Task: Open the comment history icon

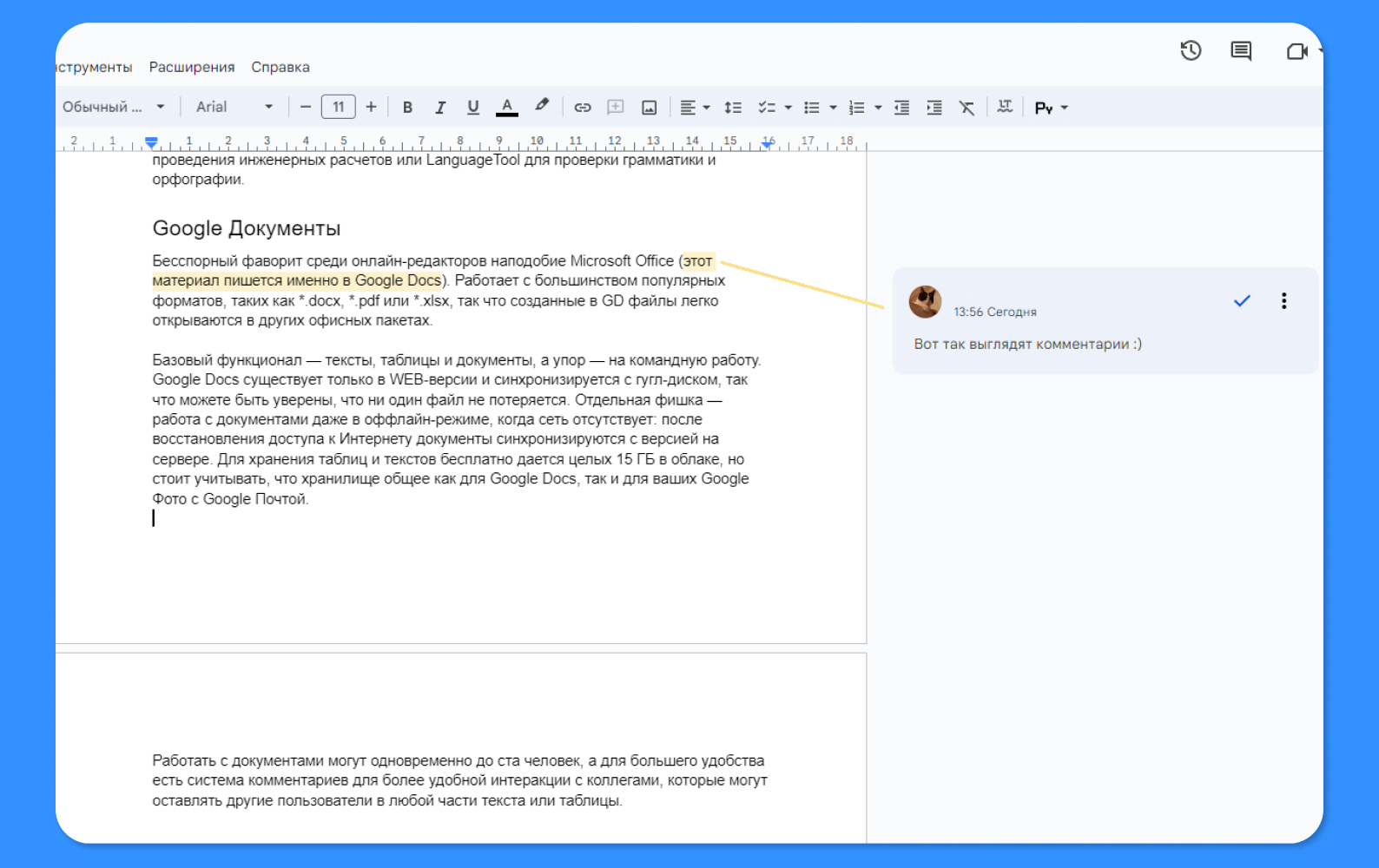Action: point(1241,51)
